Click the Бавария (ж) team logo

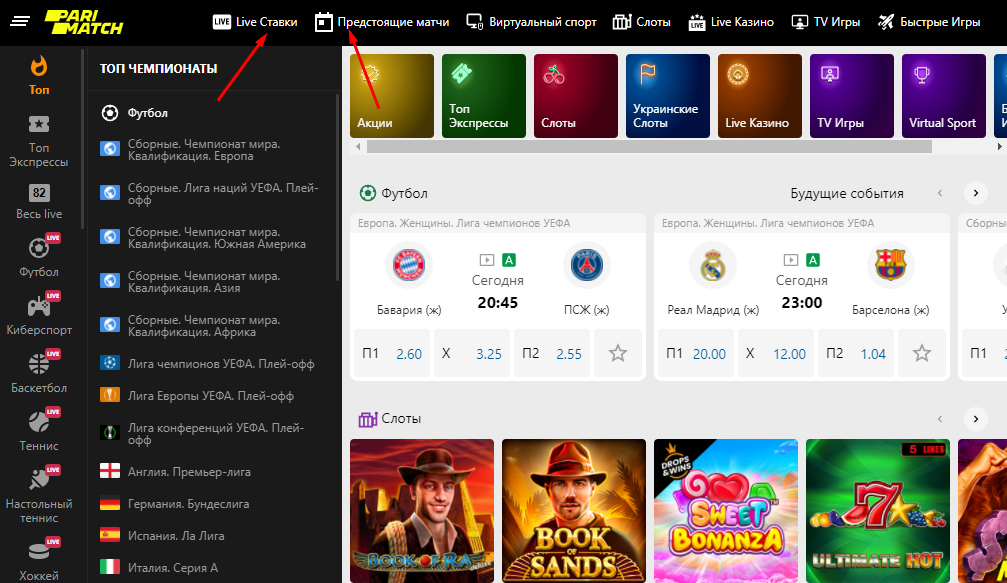[409, 265]
